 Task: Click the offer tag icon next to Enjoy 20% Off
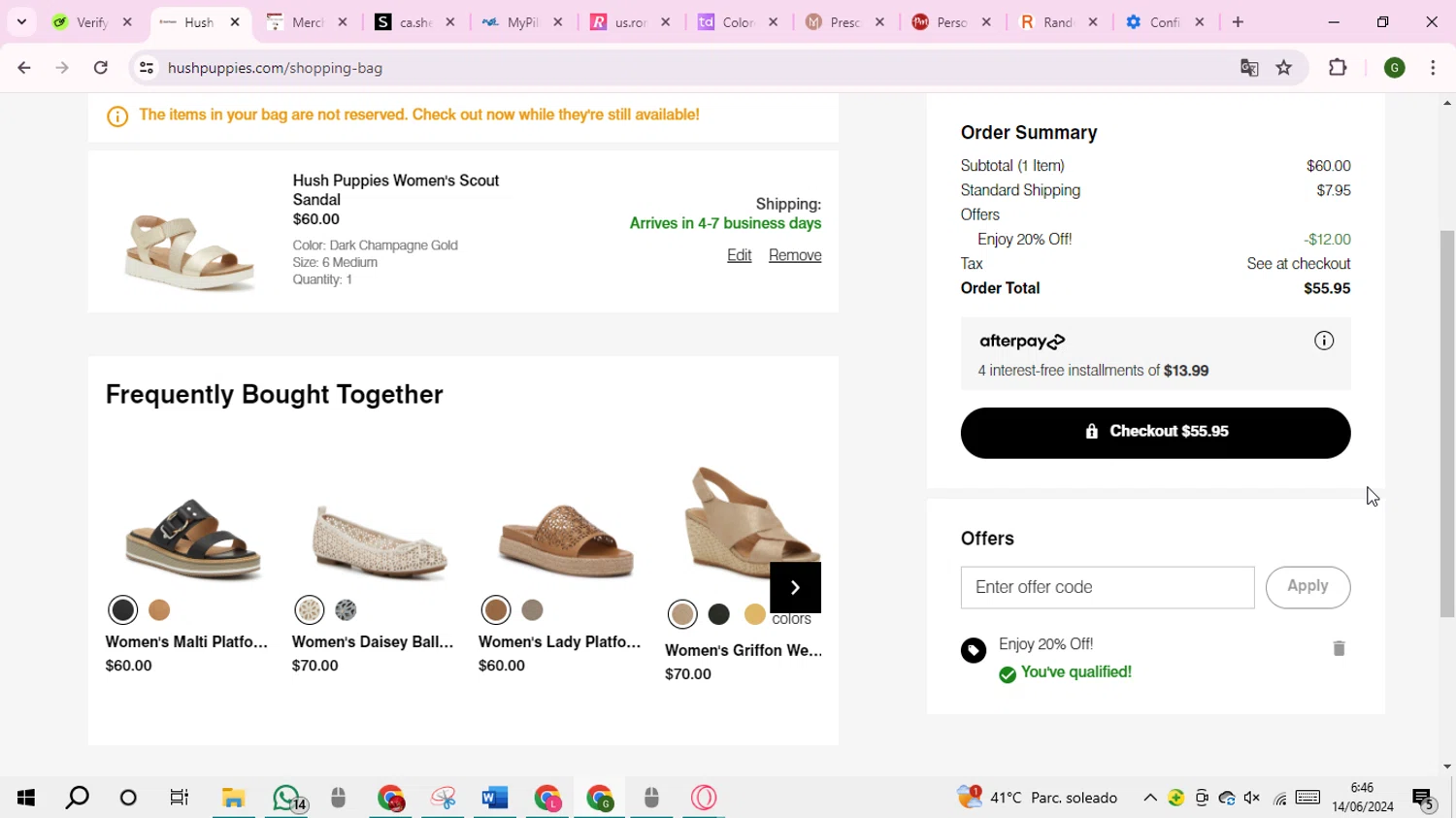pos(974,650)
